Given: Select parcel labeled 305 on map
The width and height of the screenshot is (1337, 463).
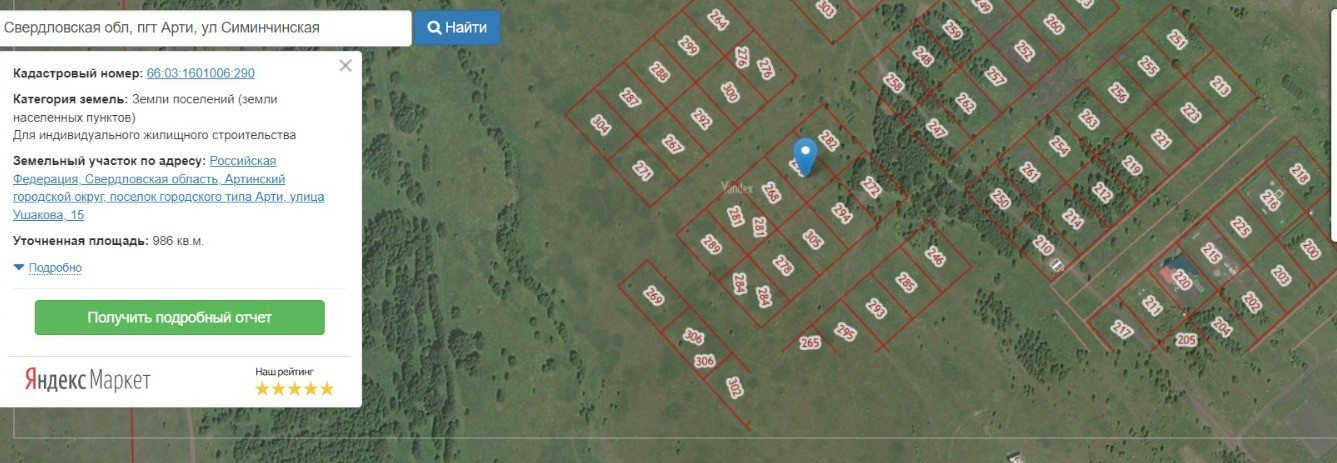Looking at the screenshot, I should point(812,240).
